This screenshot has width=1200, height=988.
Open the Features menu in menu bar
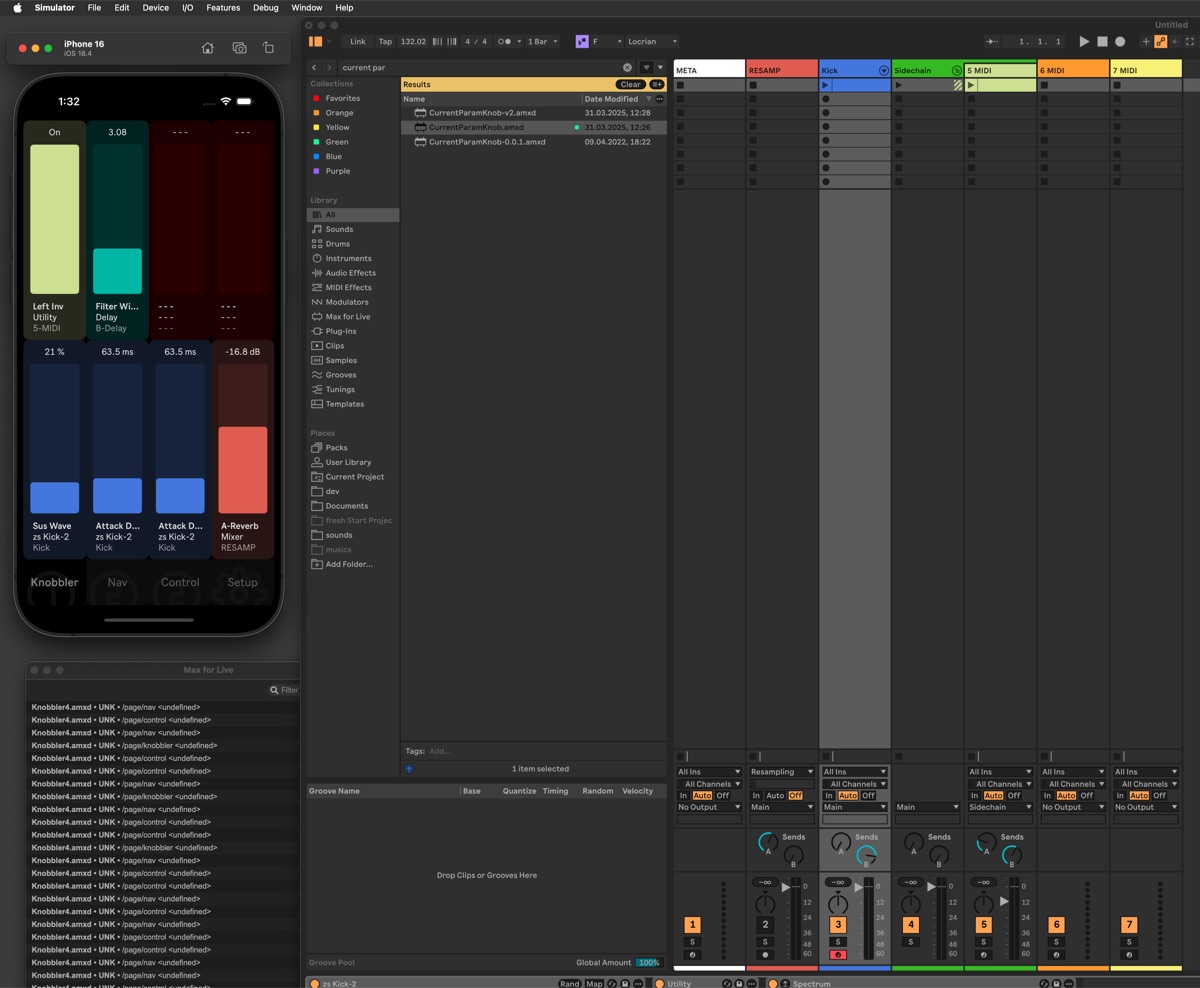click(223, 7)
